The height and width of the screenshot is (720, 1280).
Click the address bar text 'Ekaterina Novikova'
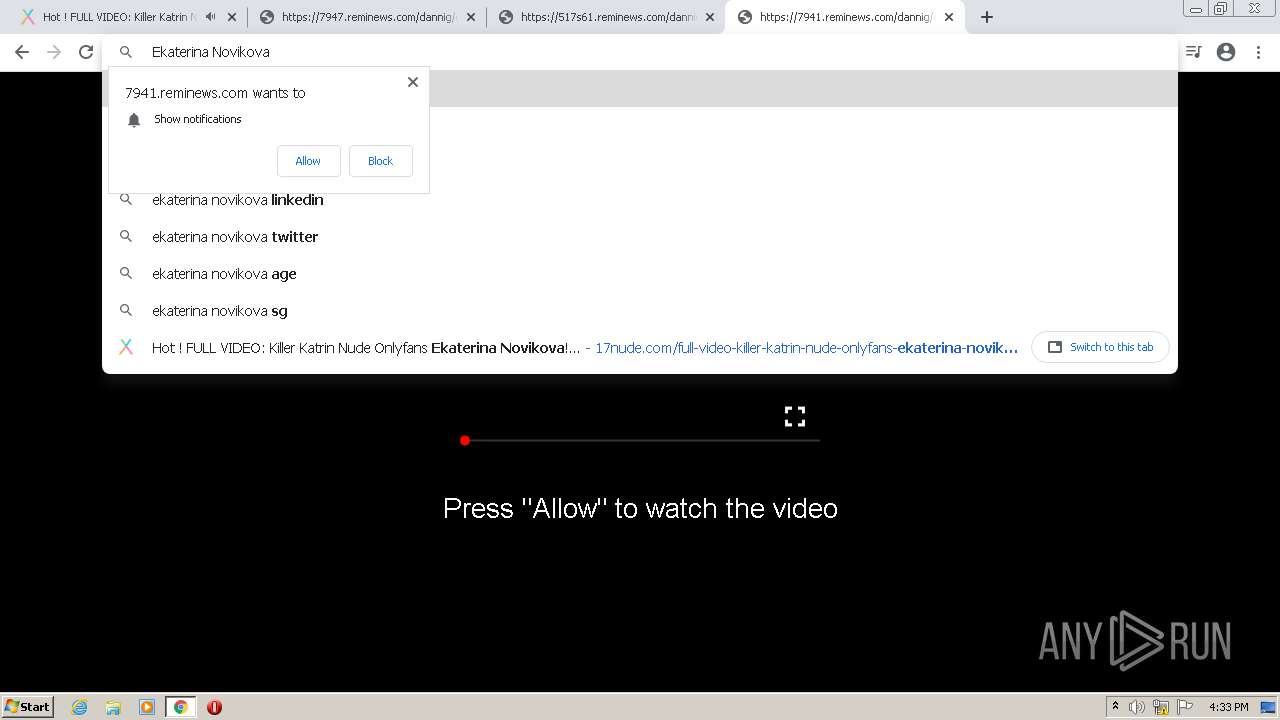click(211, 52)
